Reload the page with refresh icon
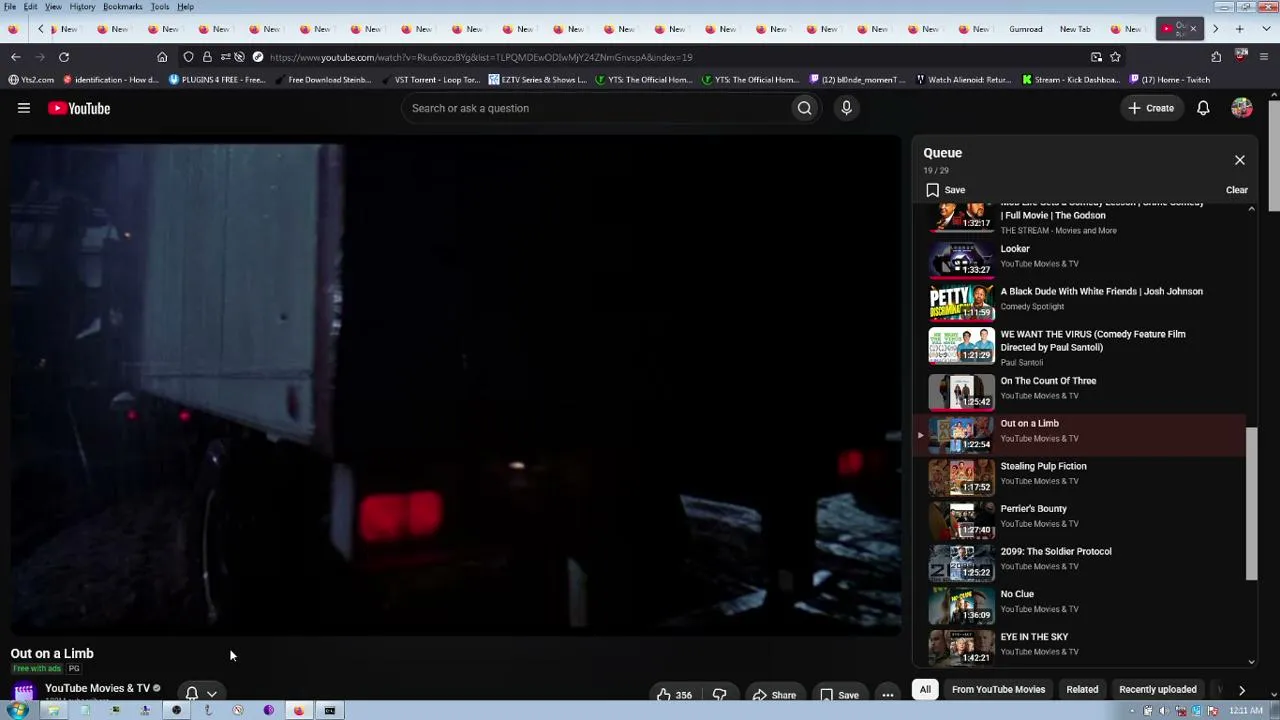The width and height of the screenshot is (1280, 720). click(x=64, y=57)
